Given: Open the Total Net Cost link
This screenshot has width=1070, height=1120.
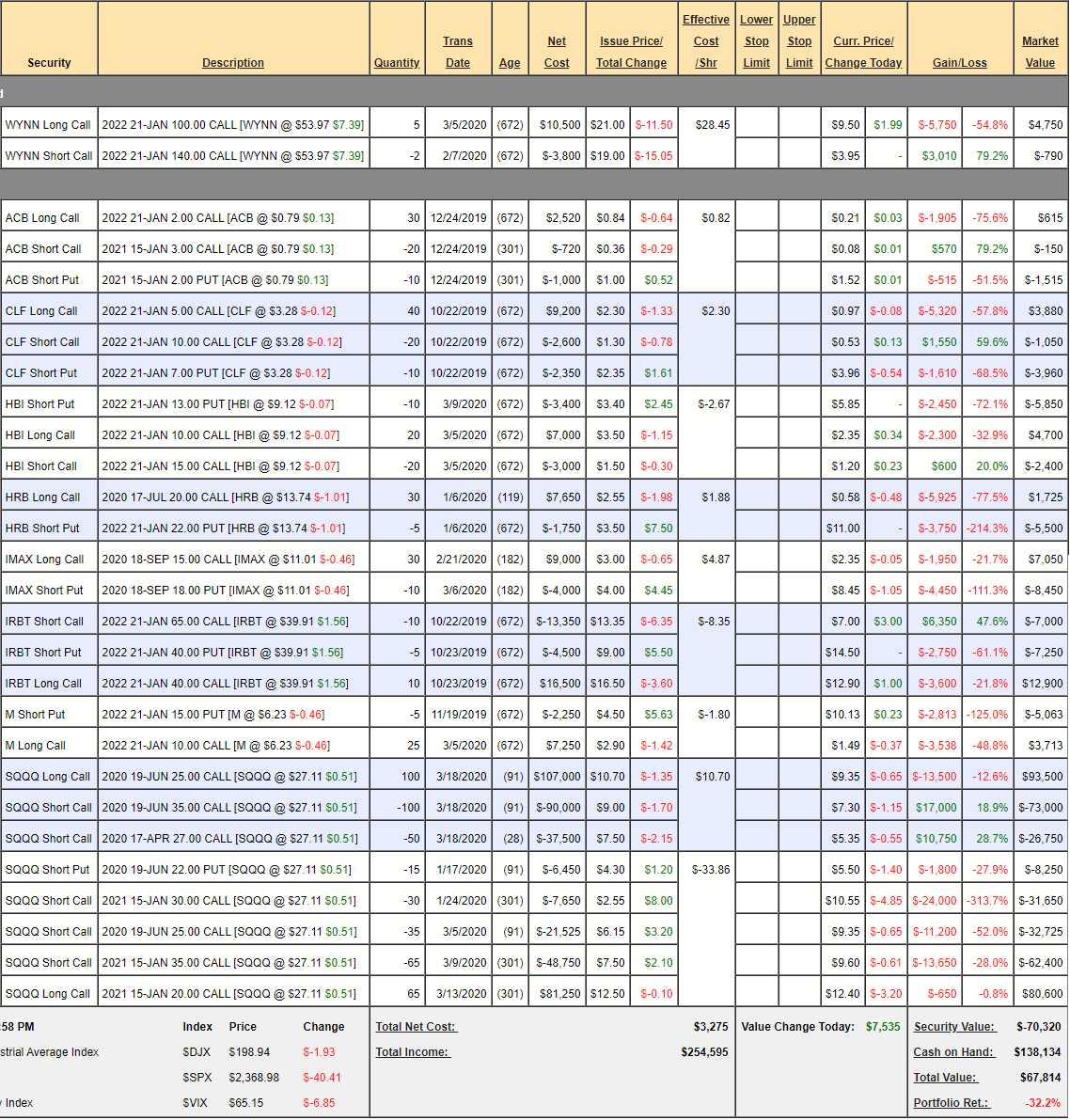Looking at the screenshot, I should coord(415,1027).
